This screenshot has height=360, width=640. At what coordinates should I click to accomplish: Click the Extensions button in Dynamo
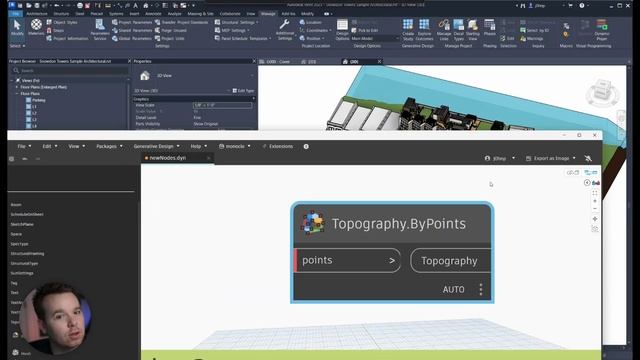(278, 146)
